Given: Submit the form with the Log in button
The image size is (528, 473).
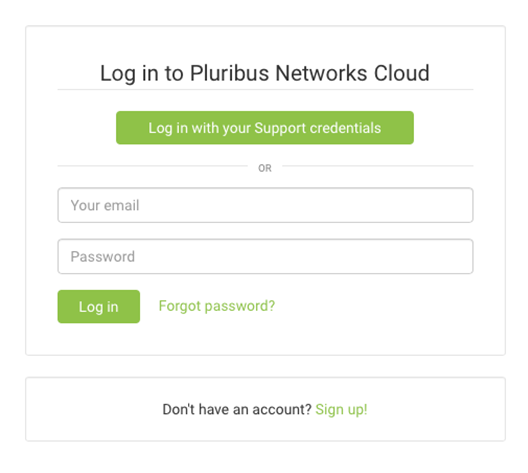Looking at the screenshot, I should (x=99, y=306).
